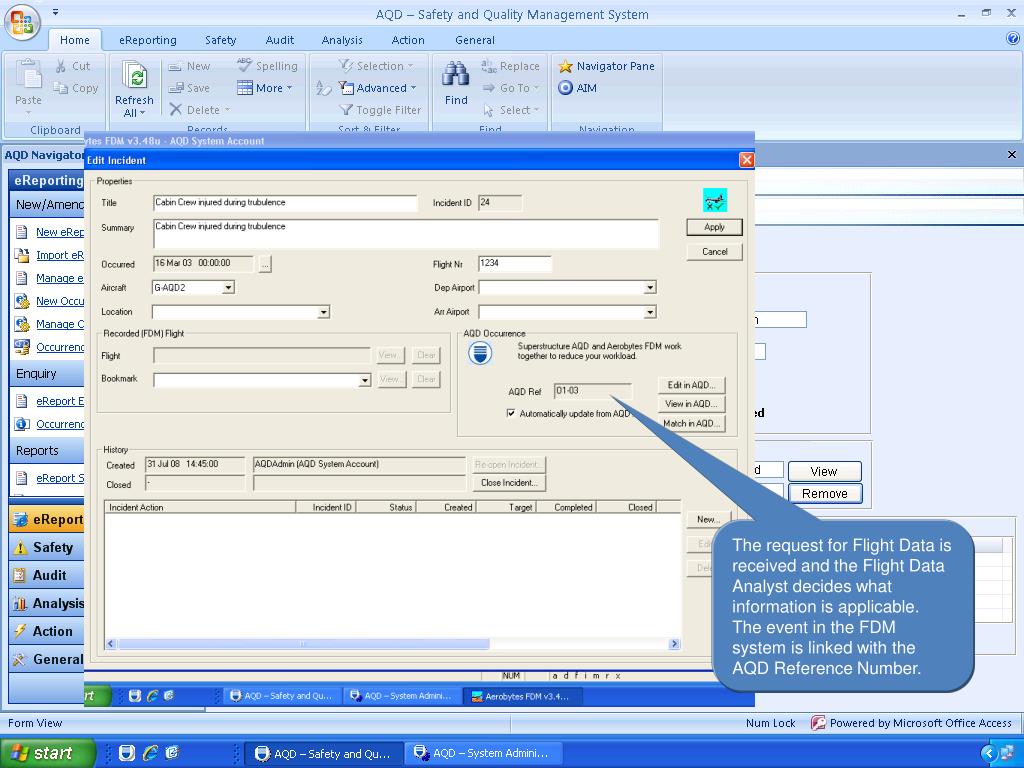Click the AQD Occurrence shield icon
The width and height of the screenshot is (1024, 768).
pos(480,353)
